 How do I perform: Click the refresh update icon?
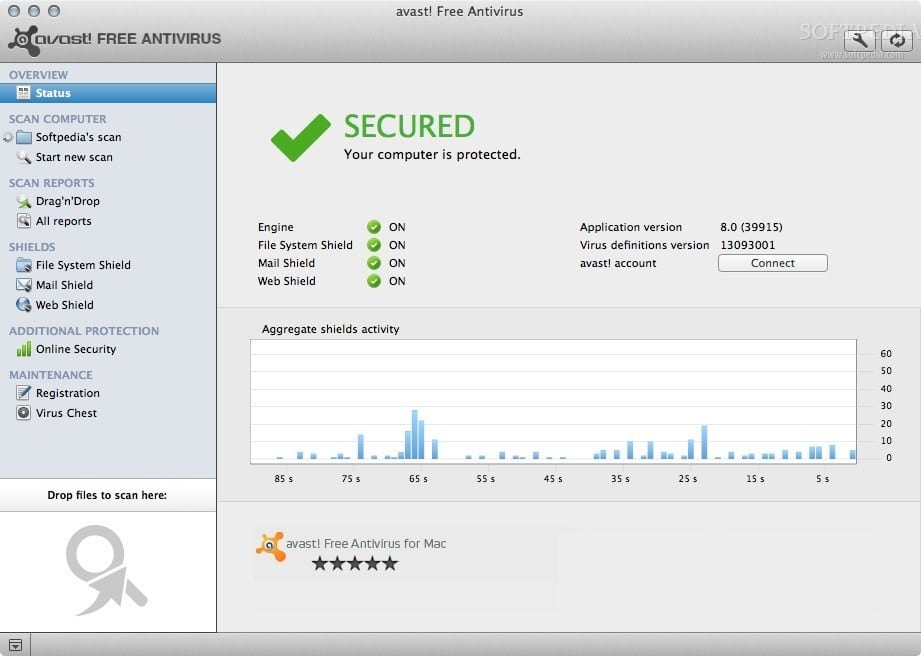tap(897, 40)
